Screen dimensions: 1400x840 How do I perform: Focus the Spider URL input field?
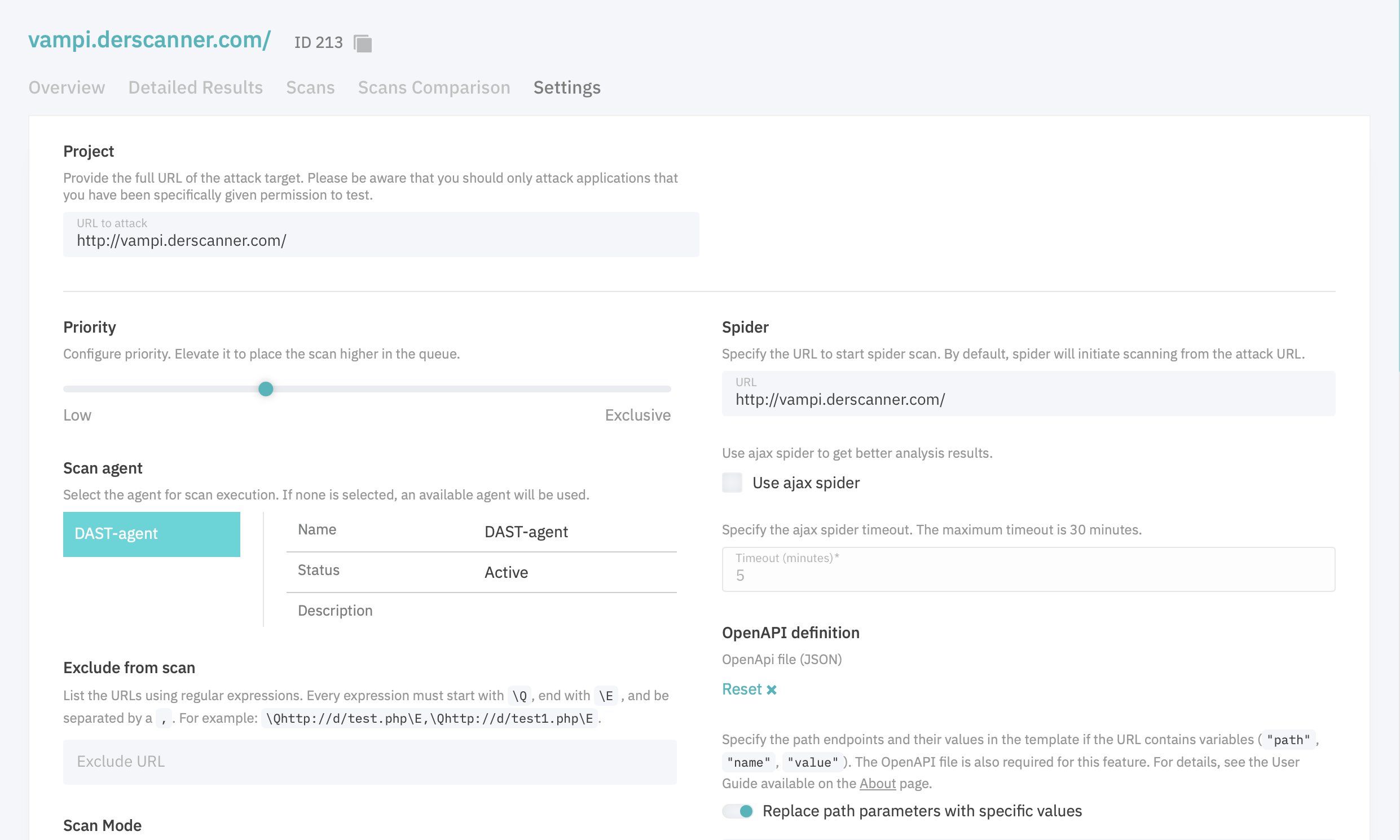(1028, 394)
